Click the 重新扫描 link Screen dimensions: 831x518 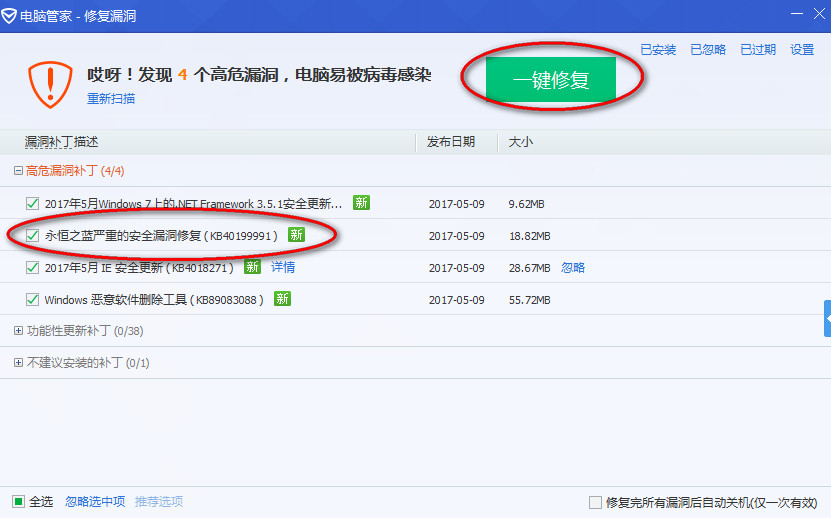(x=111, y=99)
